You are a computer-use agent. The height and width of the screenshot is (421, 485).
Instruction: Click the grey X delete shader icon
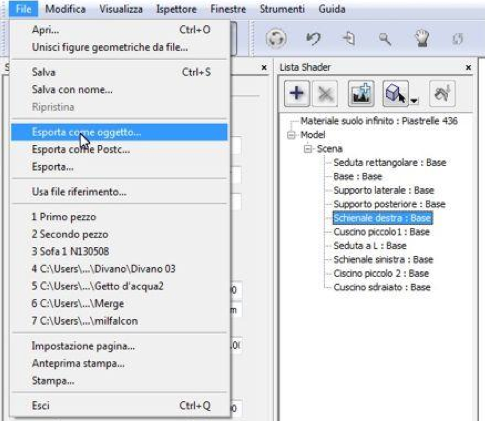tap(325, 94)
